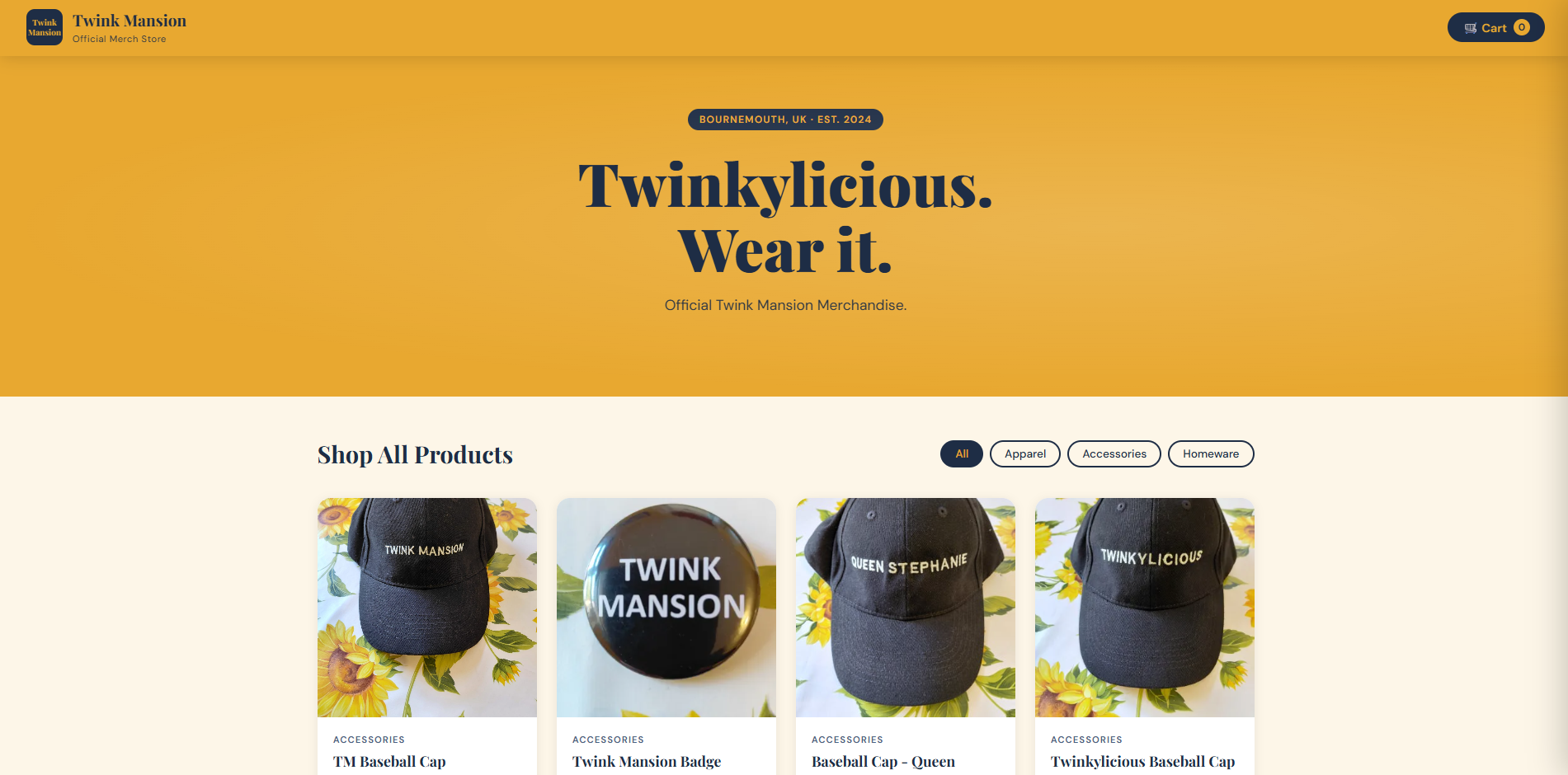Select the All filter
This screenshot has height=775, width=1568.
coord(962,453)
